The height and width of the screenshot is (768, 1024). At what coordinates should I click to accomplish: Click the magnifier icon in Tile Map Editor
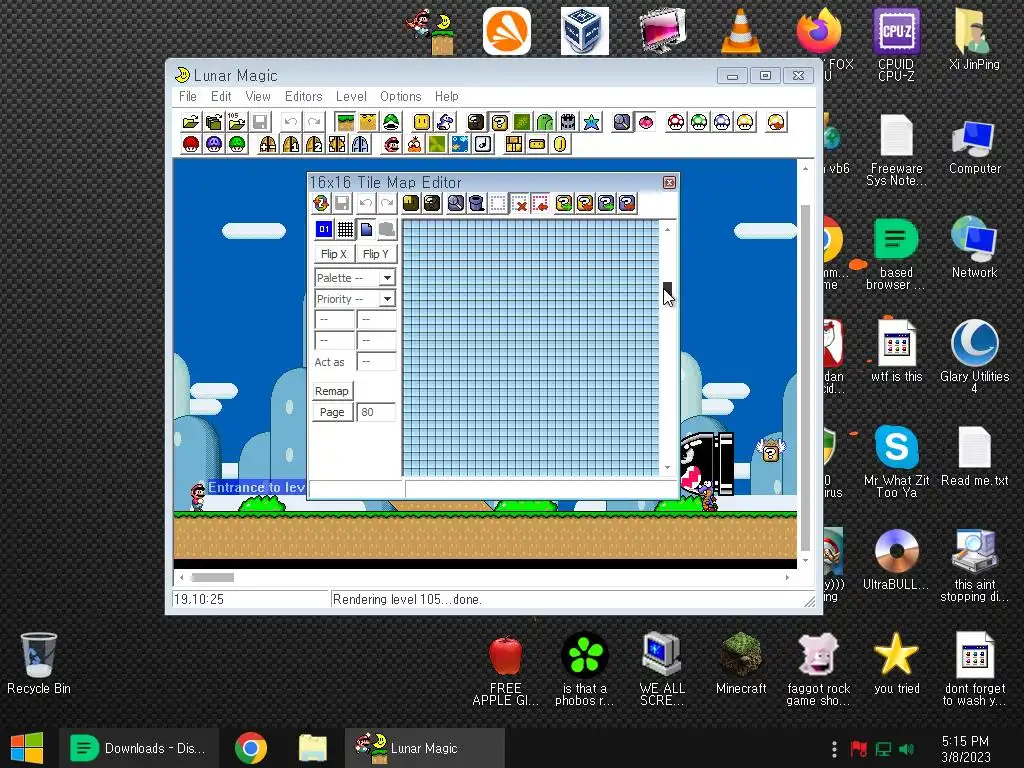click(x=456, y=203)
